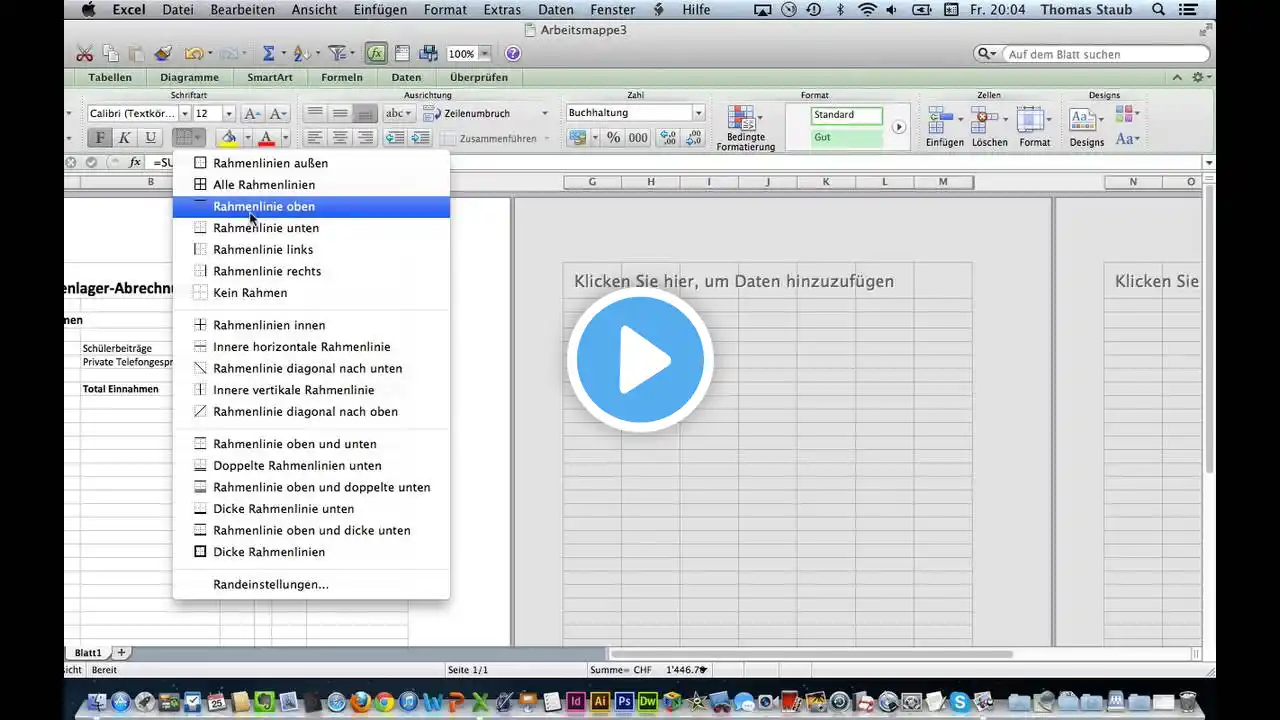Click the decrease indent icon
The width and height of the screenshot is (1280, 720).
395,138
